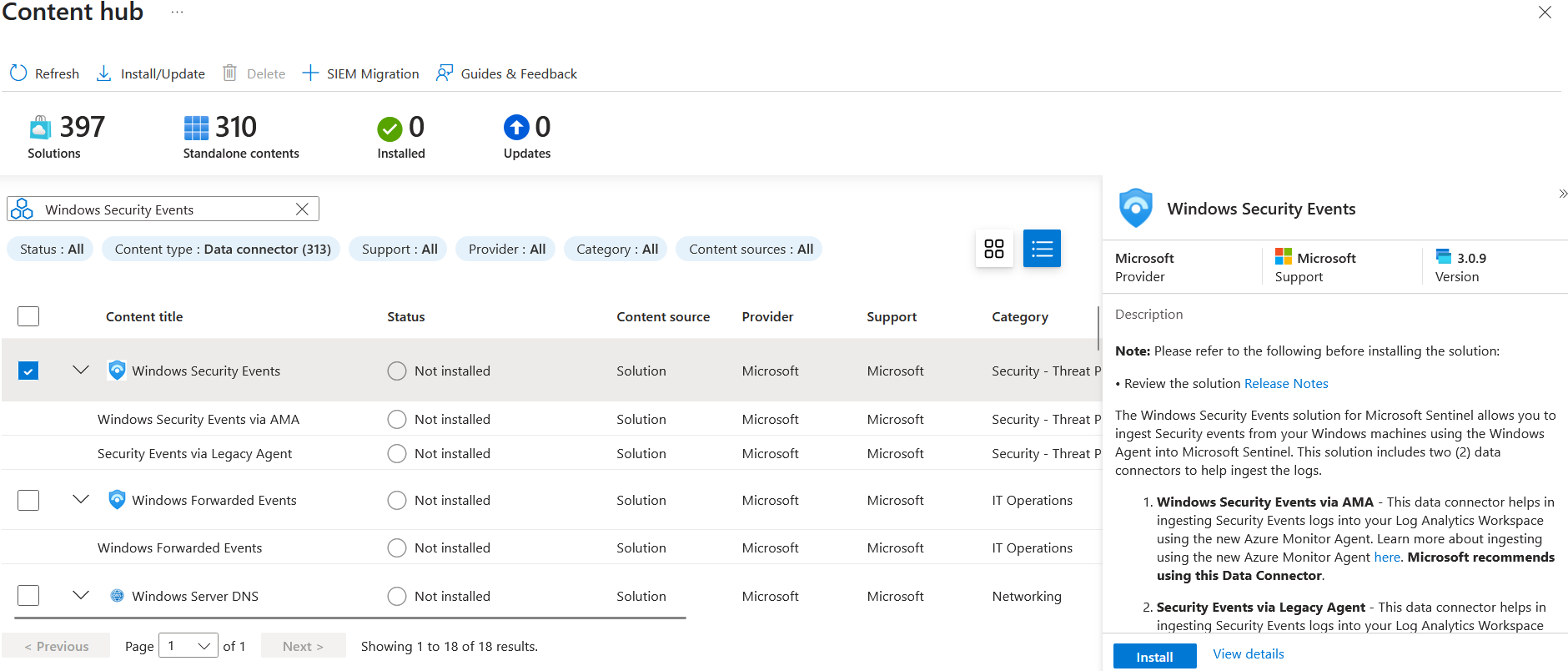Open the Release Notes link
The image size is (1568, 671).
(1286, 383)
